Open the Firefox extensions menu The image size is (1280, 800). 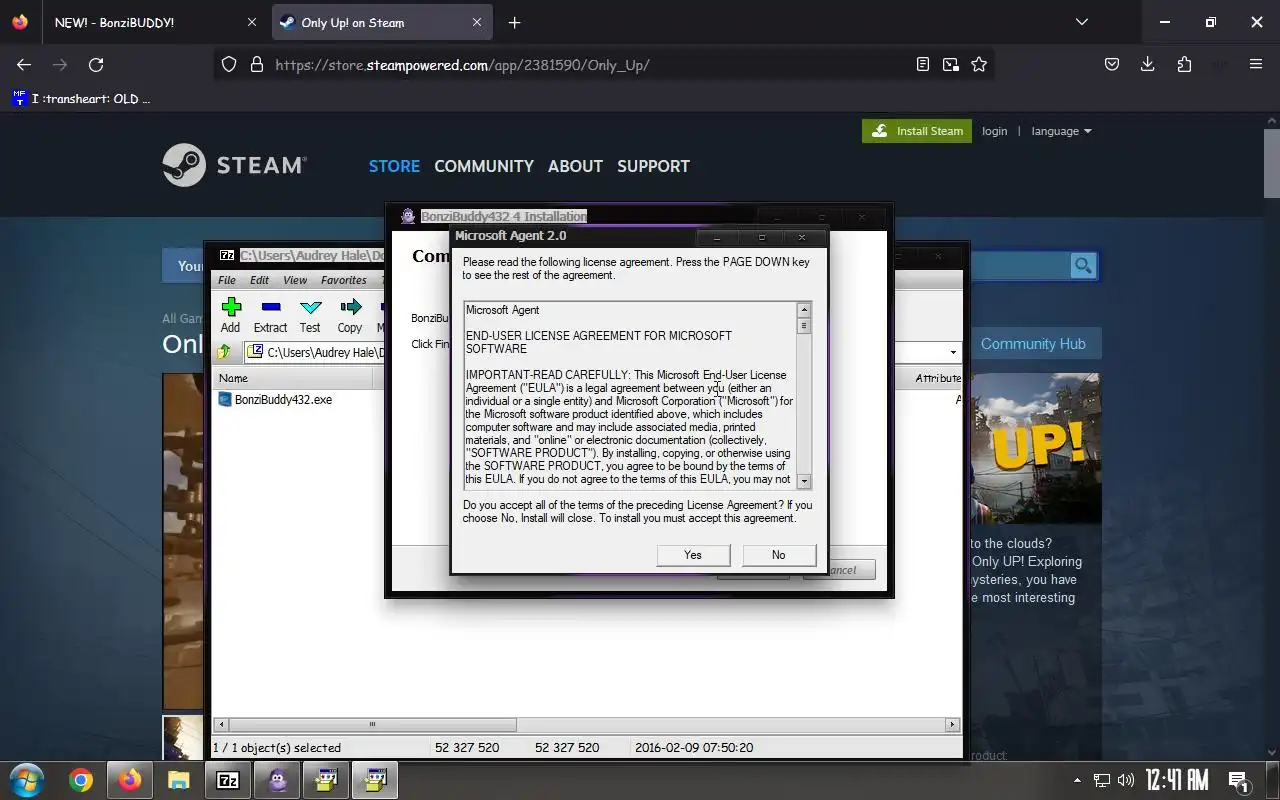click(1184, 64)
